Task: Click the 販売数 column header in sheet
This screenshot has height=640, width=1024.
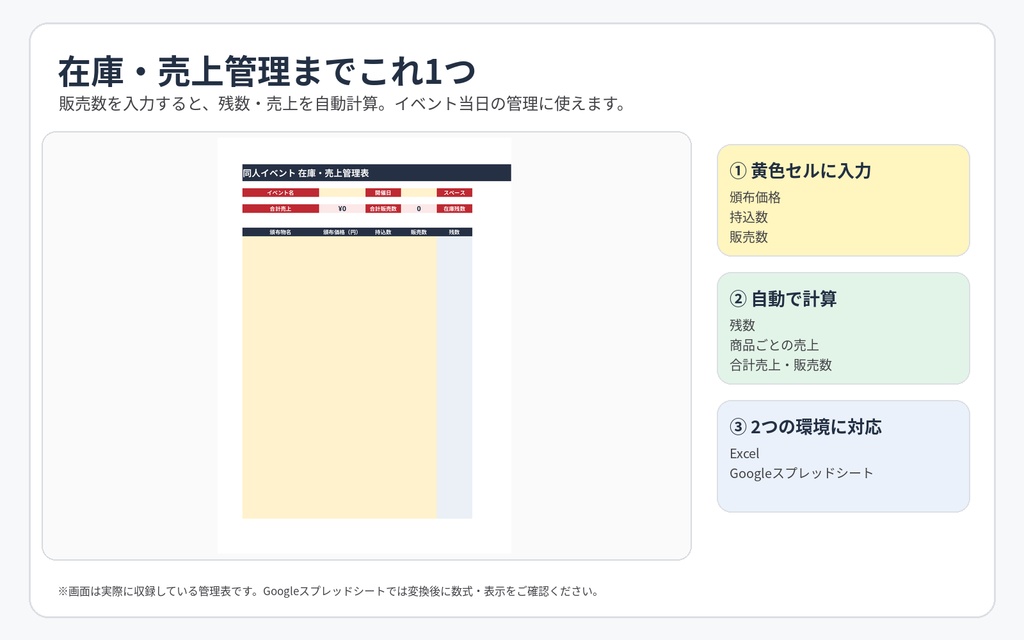Action: (419, 232)
